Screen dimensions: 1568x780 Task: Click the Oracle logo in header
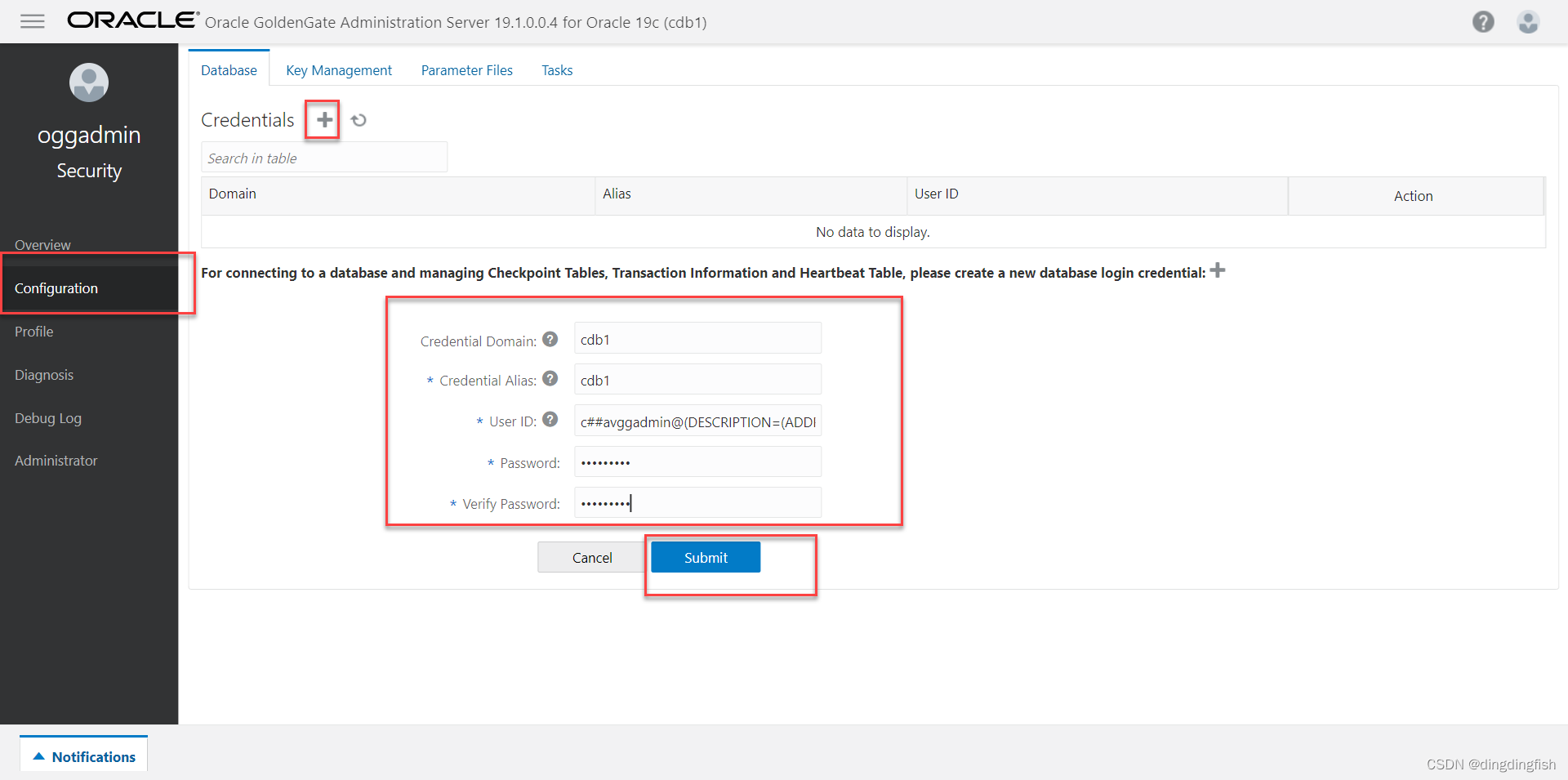[133, 20]
